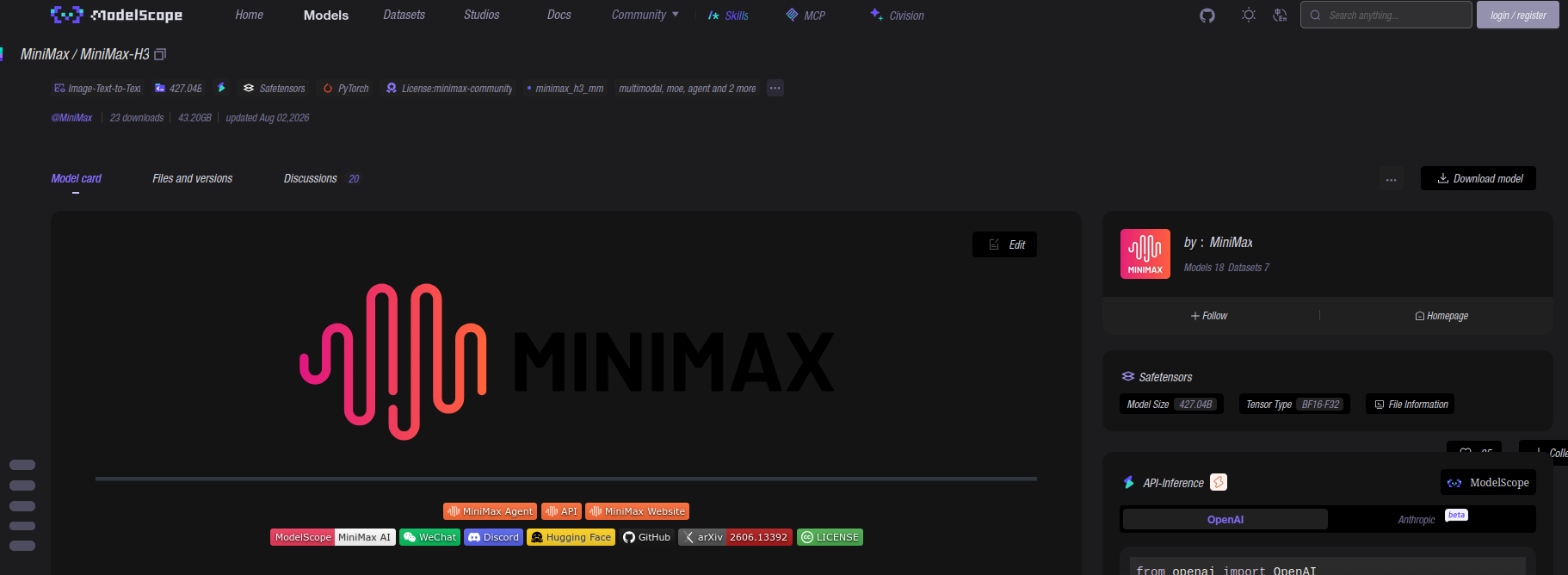Viewport: 1568px width, 575px height.
Task: Click the Tensor Type BF16·F32 badge
Action: pos(1294,404)
